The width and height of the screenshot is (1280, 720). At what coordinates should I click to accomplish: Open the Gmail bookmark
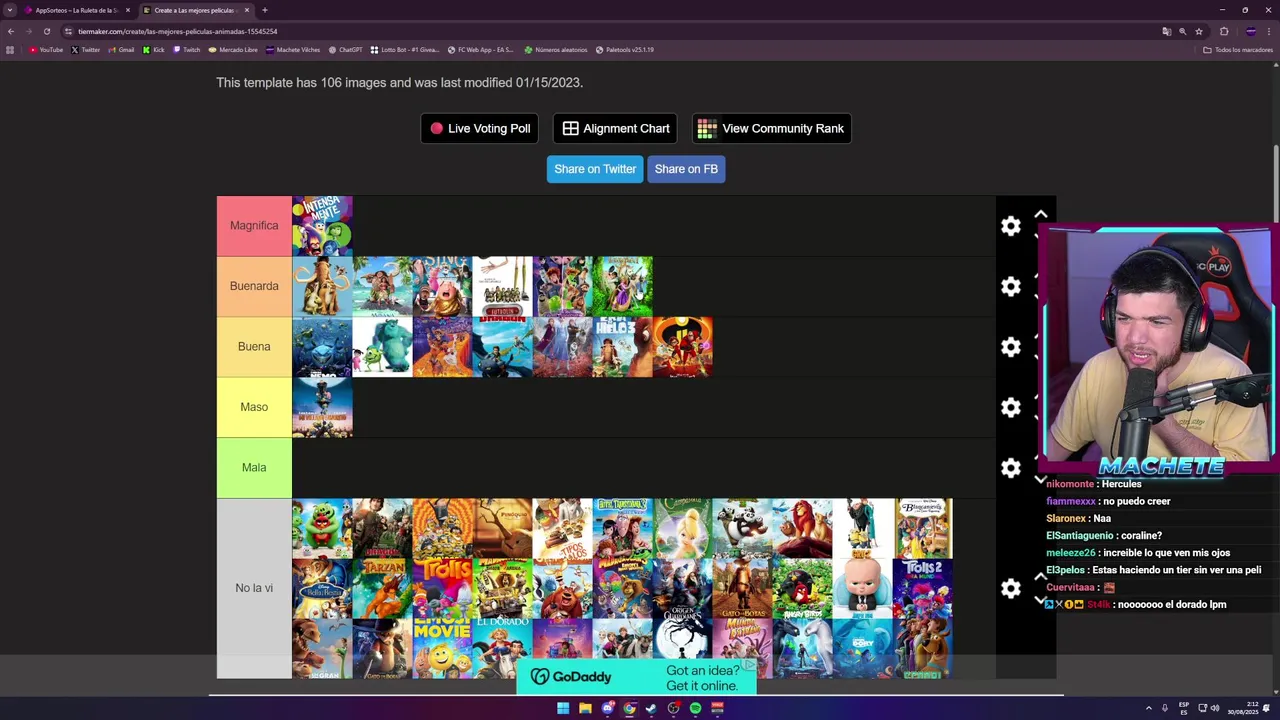(x=121, y=49)
